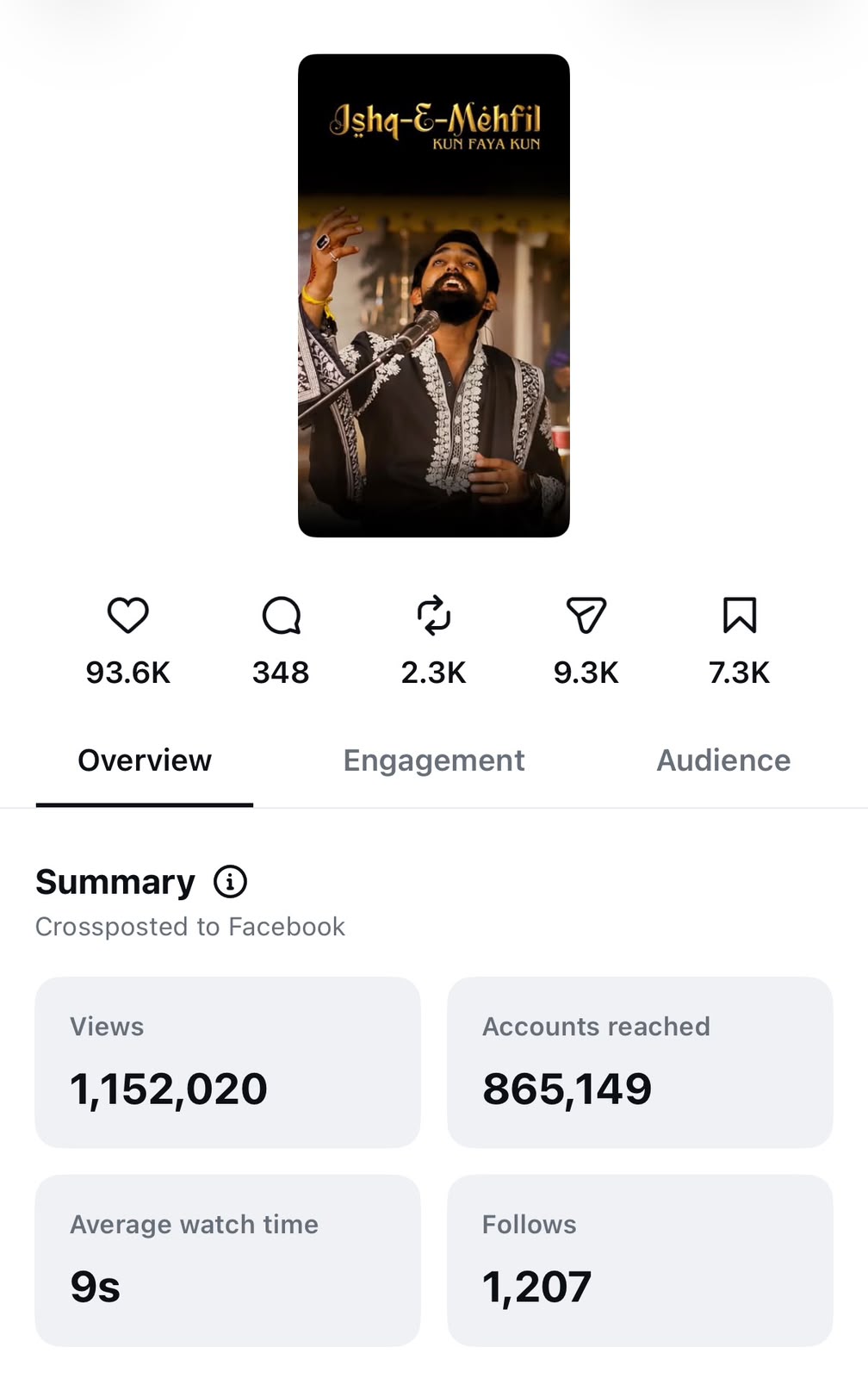This screenshot has height=1378, width=868.
Task: Tap the paper-plane shares icon
Action: pos(586,616)
